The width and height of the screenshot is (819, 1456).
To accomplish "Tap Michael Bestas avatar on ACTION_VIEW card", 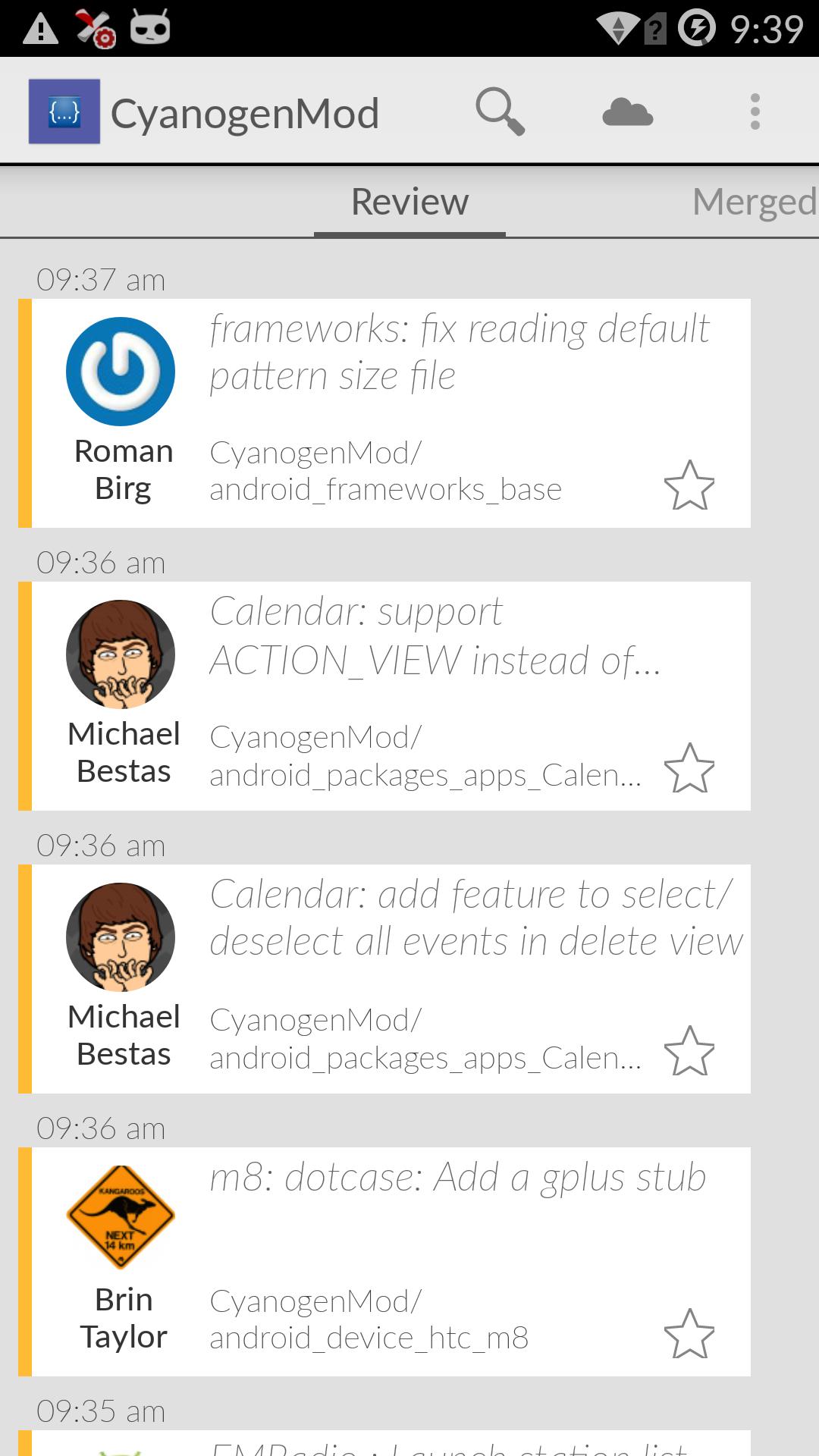I will [121, 654].
